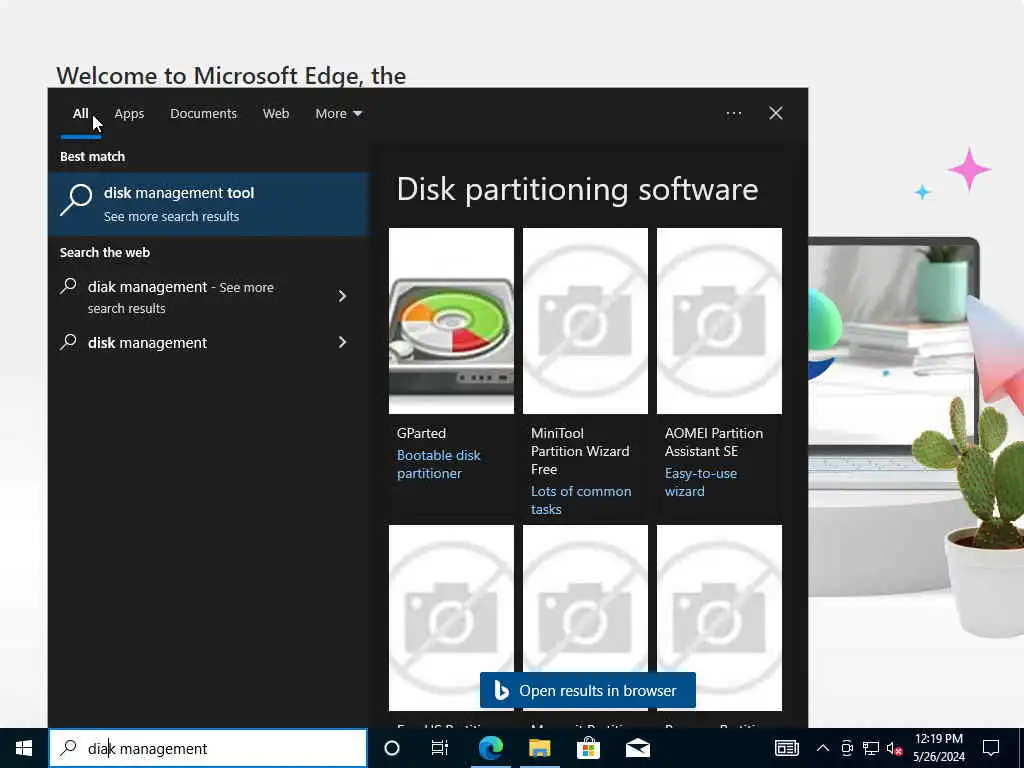Screen dimensions: 1024x768
Task: Open the three-dot options menu in search panel
Action: click(x=733, y=114)
